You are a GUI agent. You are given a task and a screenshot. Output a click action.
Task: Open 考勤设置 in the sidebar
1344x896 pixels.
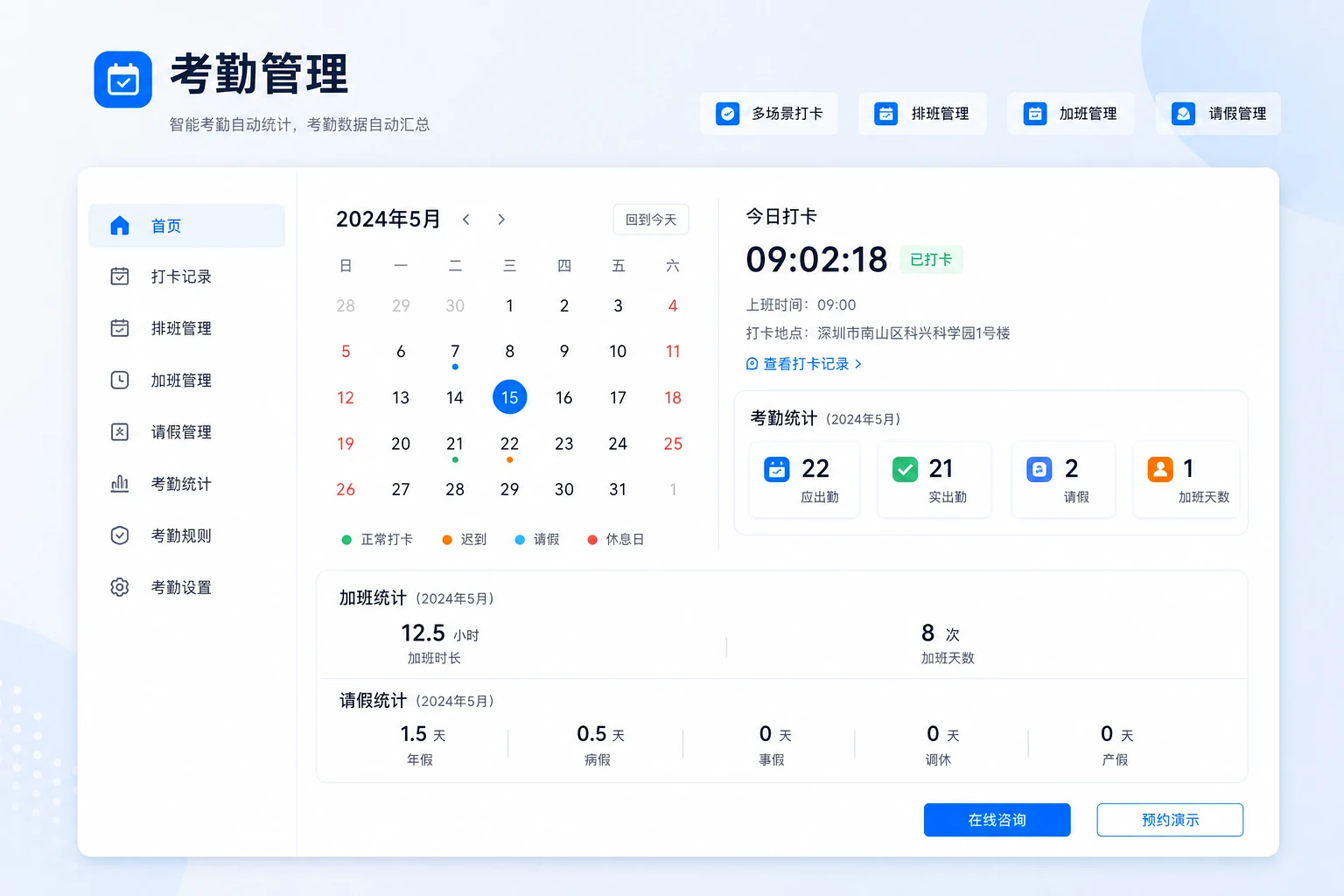click(186, 587)
